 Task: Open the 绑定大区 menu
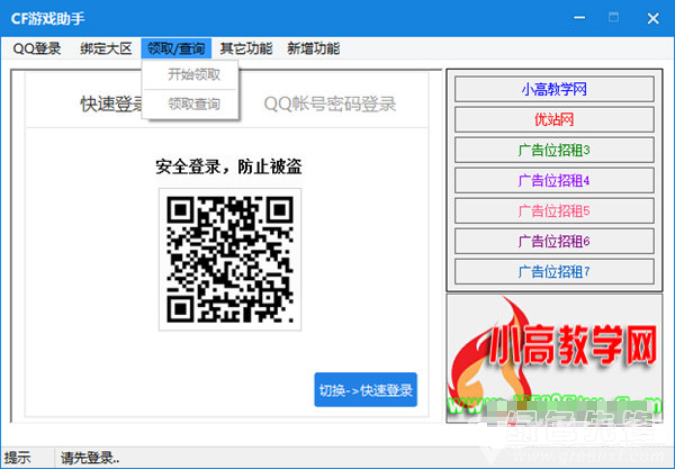(x=105, y=48)
